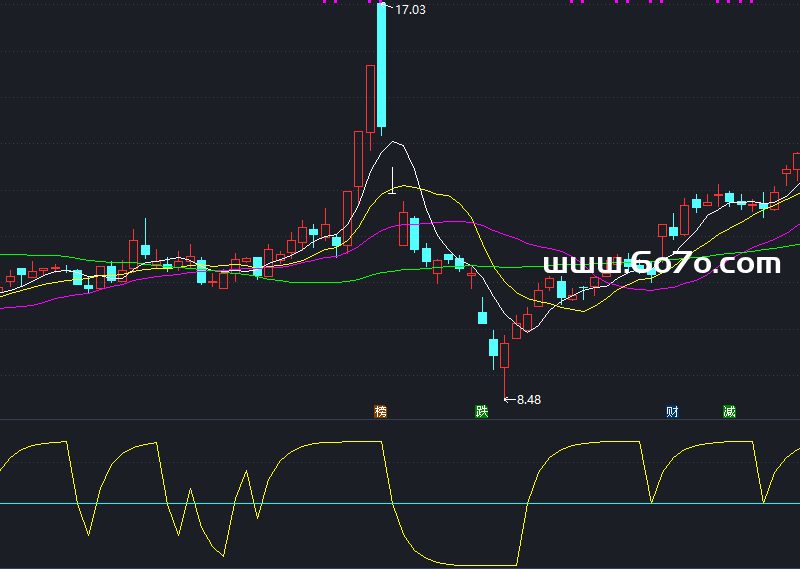Open the www.6o7o.com watermark link
Screen dimensions: 800x569
coord(661,264)
